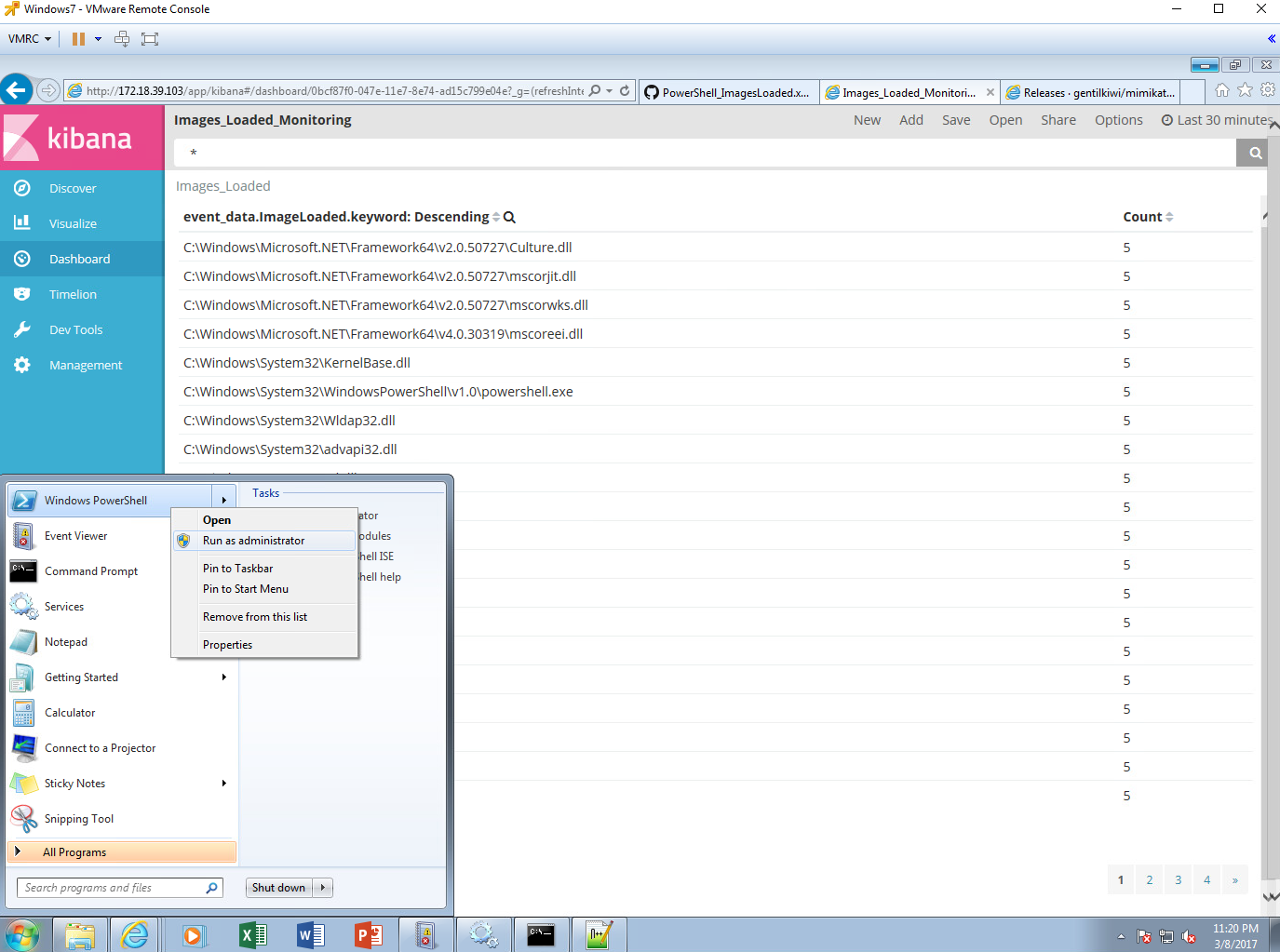Viewport: 1280px width, 952px height.
Task: Open Services from the taskbar
Action: click(x=483, y=934)
